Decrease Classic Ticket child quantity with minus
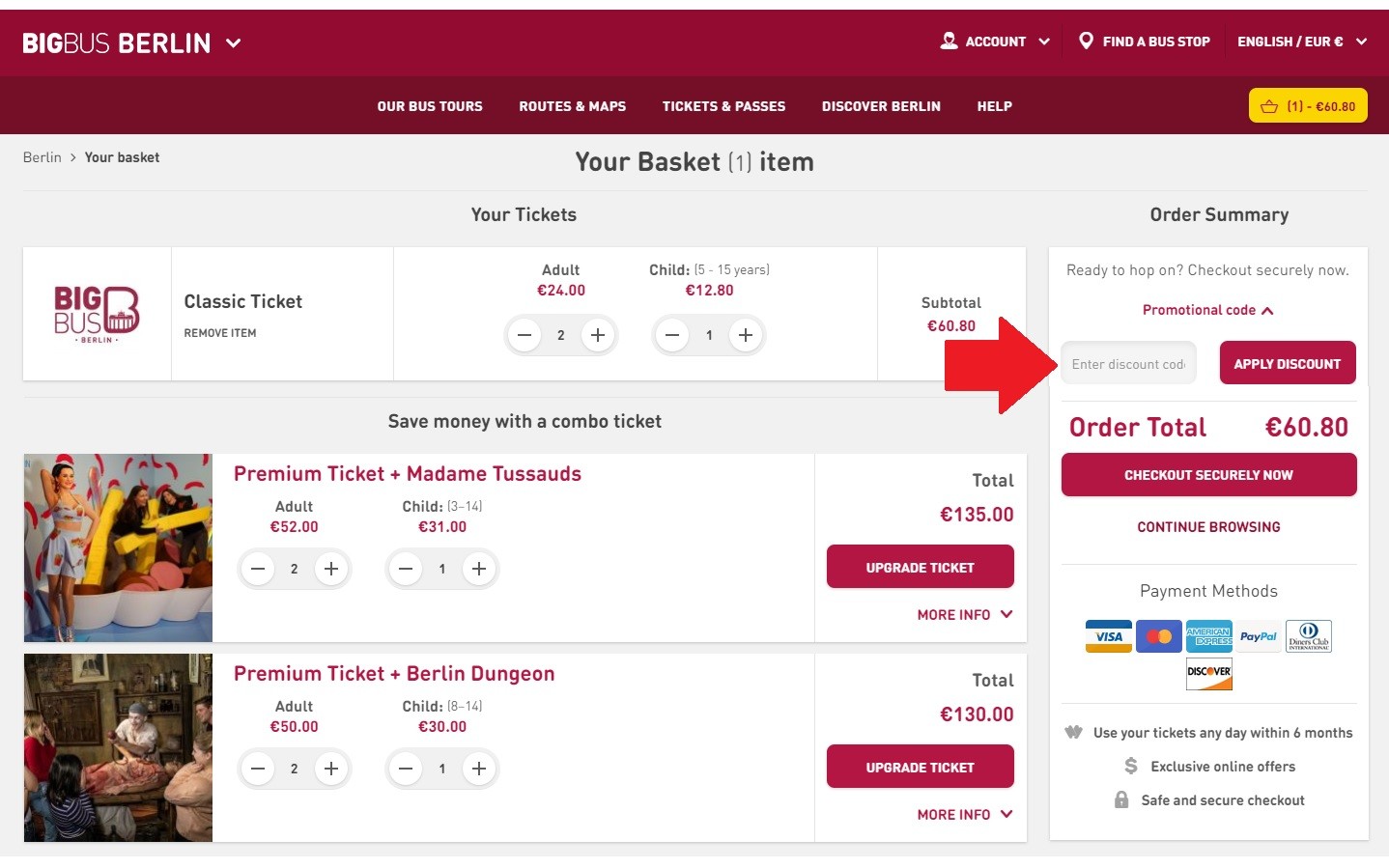Viewport: 1389px width, 868px height. tap(672, 335)
